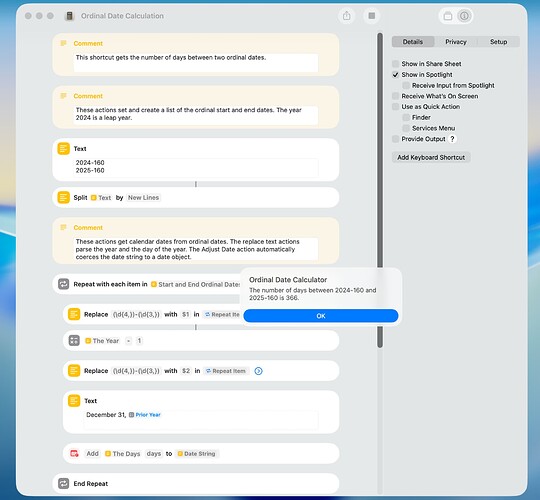Click the shortcut's calculator app icon
The height and width of the screenshot is (500, 540).
(70, 16)
